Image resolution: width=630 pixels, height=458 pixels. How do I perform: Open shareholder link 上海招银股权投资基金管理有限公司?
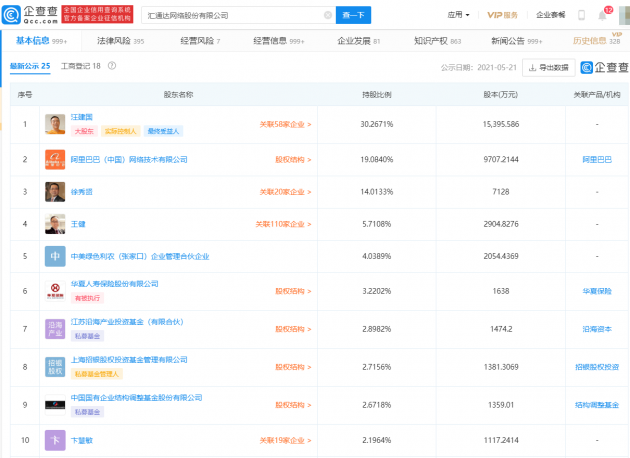click(x=129, y=360)
